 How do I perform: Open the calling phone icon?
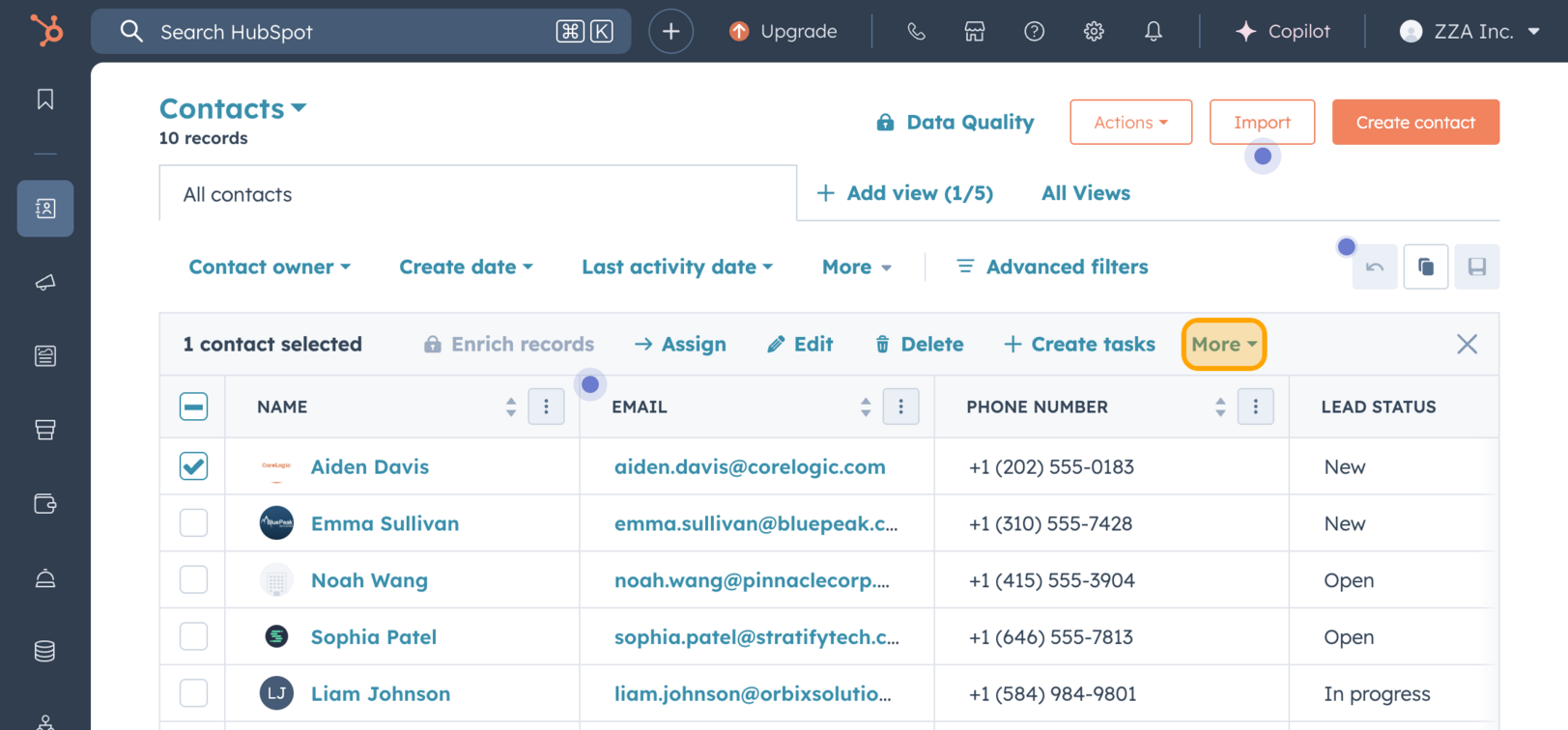tap(916, 32)
